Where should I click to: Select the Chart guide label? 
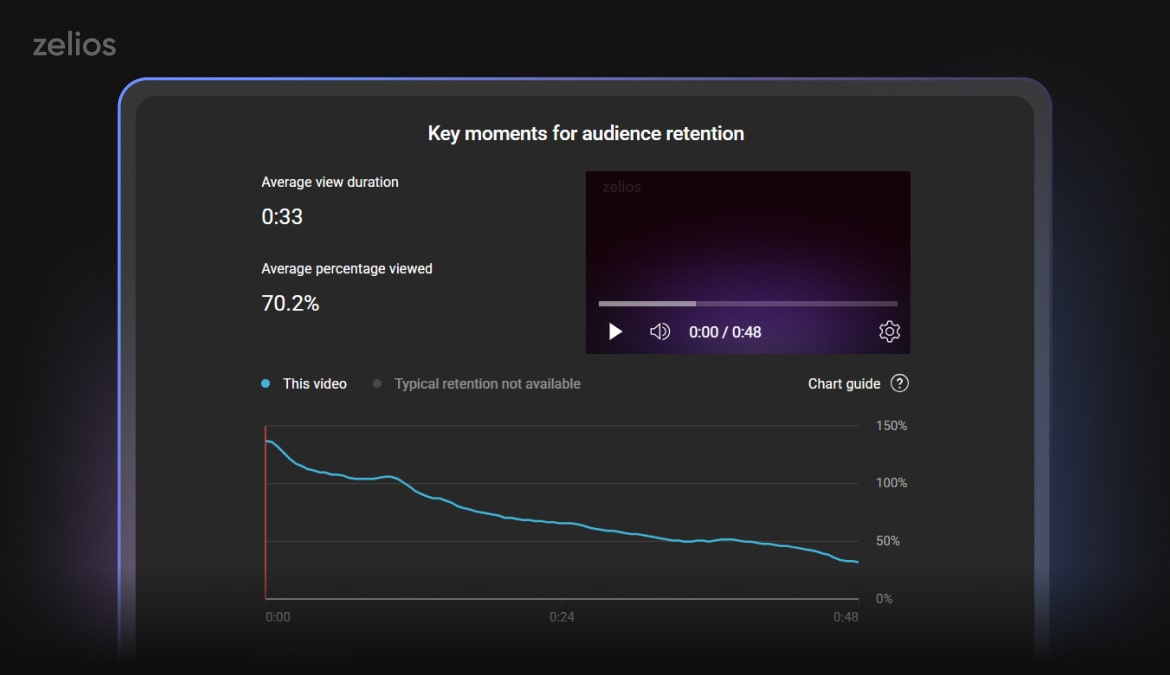coord(844,383)
